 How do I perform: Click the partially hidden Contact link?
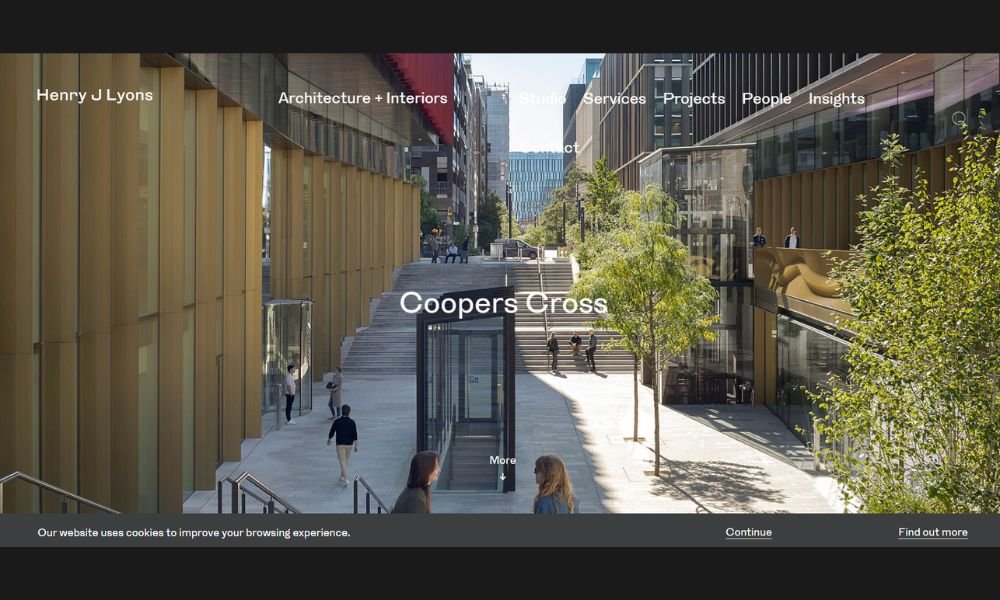[x=566, y=148]
